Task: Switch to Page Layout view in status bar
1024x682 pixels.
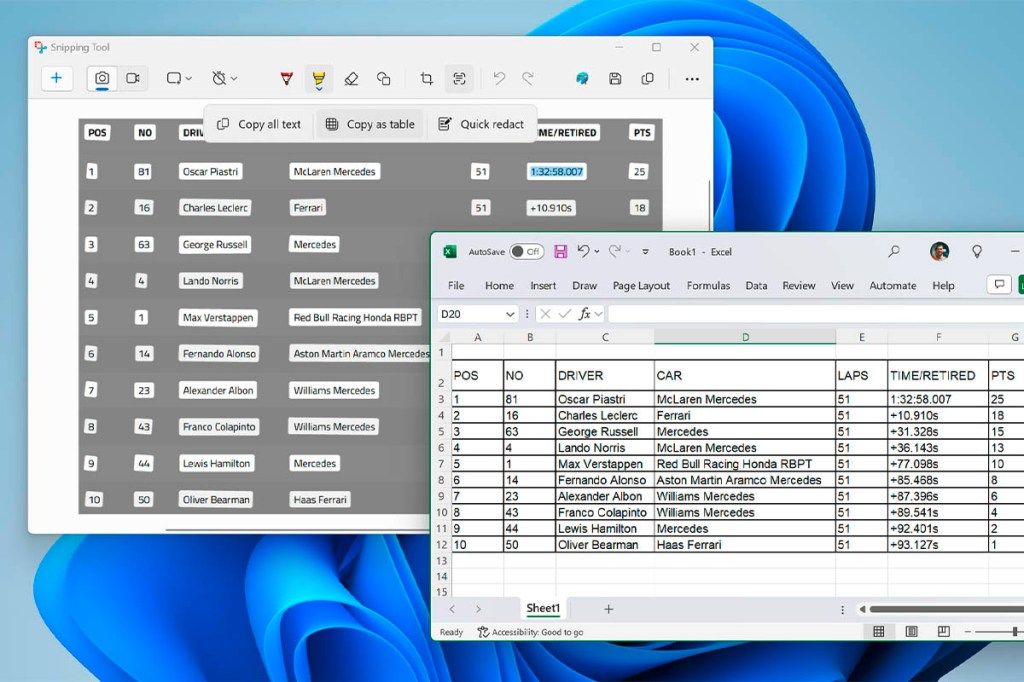Action: click(x=911, y=631)
